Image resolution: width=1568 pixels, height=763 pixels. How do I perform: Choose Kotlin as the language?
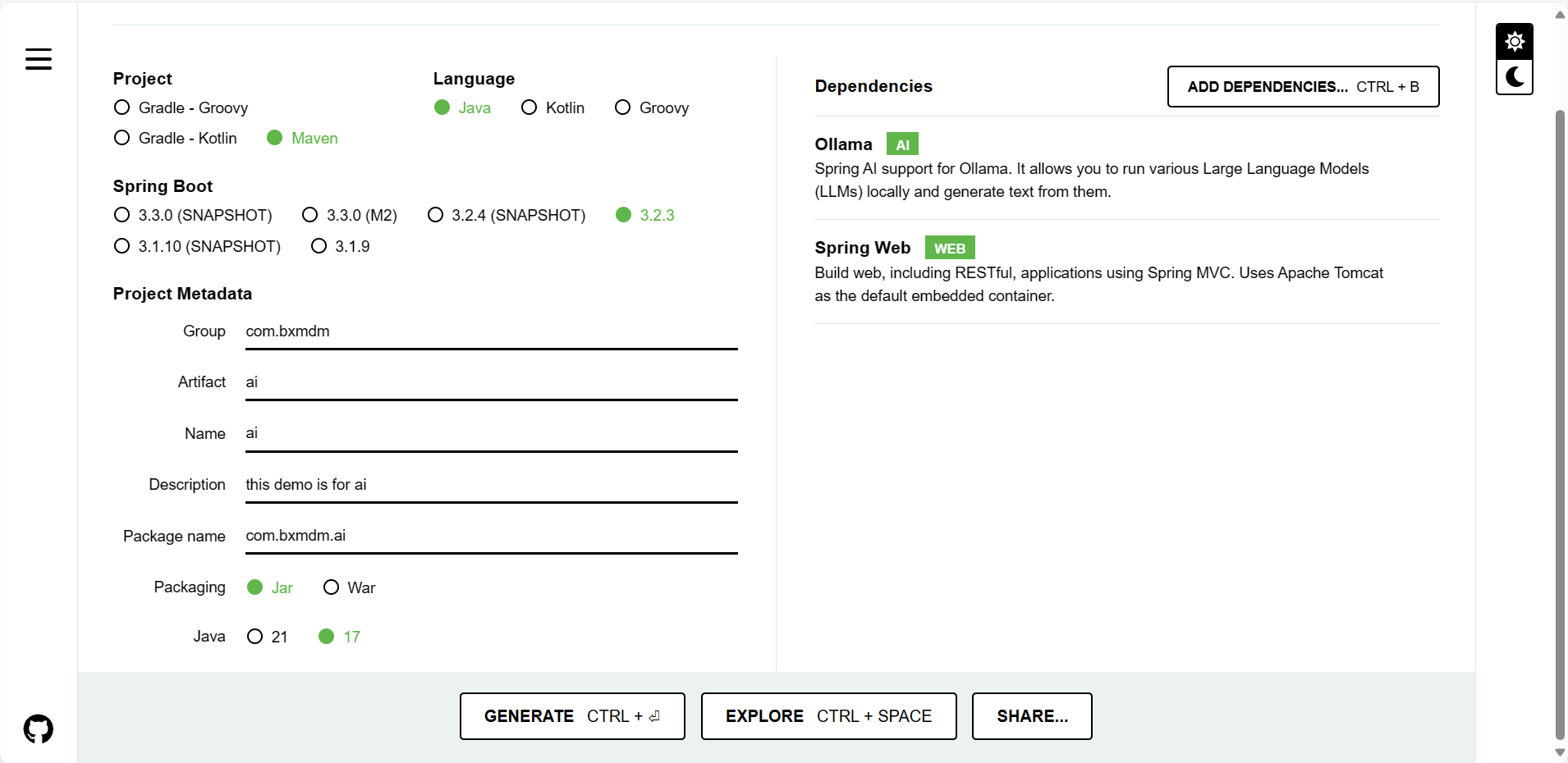click(552, 107)
